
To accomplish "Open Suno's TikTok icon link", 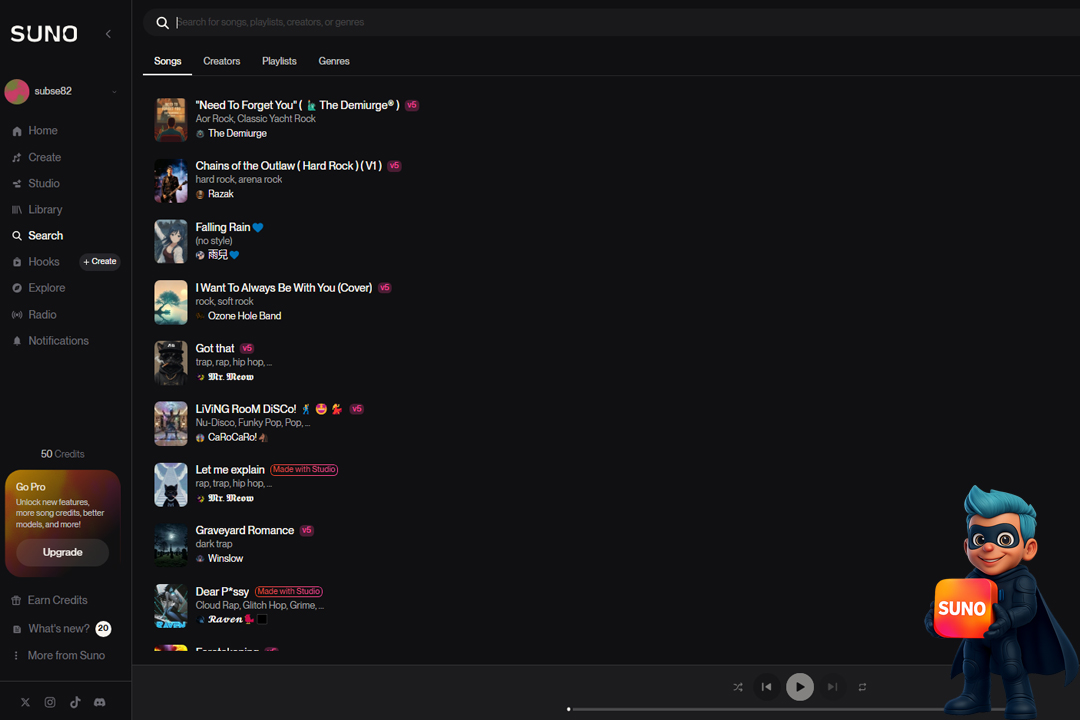I will pos(75,703).
